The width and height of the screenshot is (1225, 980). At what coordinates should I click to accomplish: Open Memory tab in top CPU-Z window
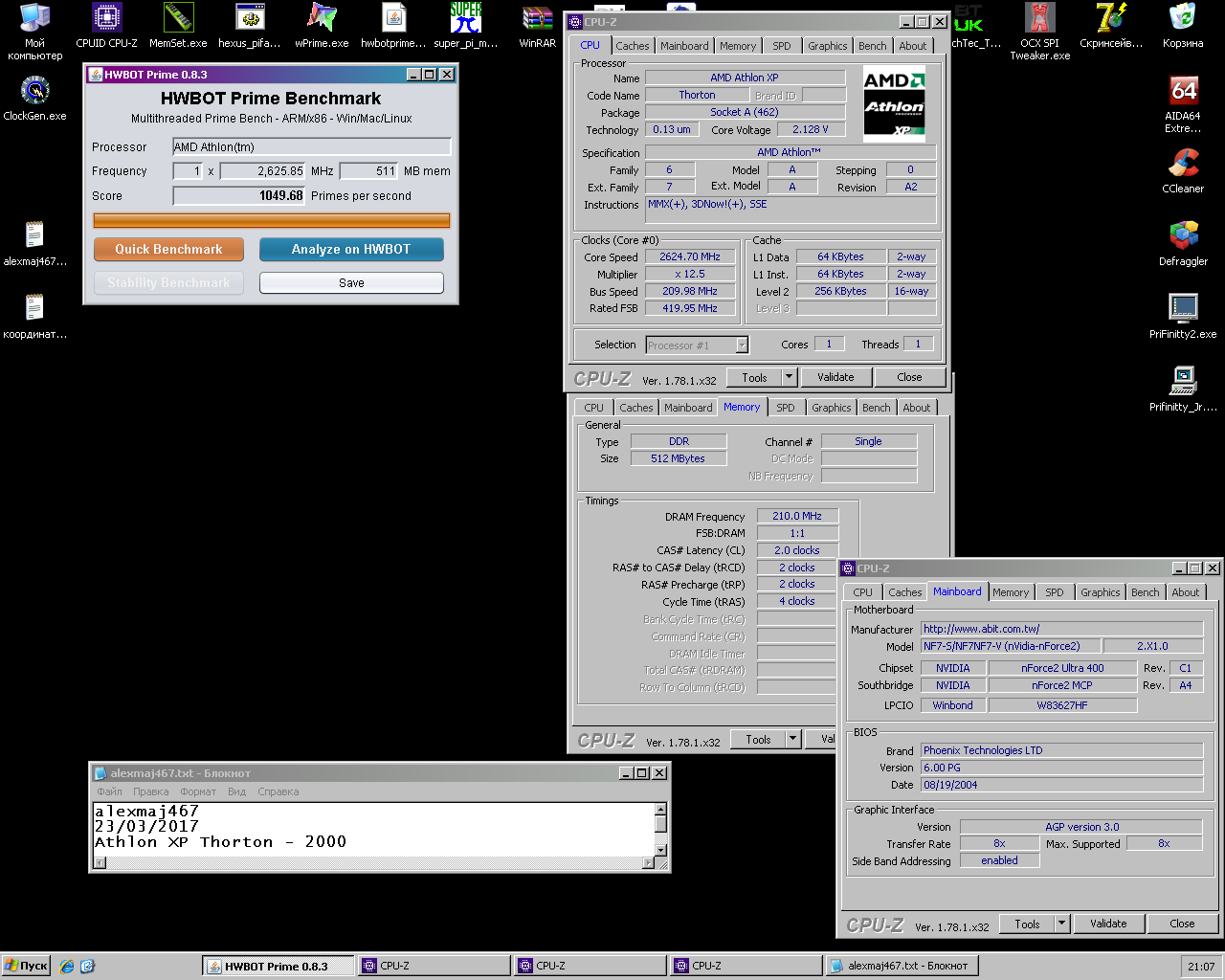(x=738, y=46)
